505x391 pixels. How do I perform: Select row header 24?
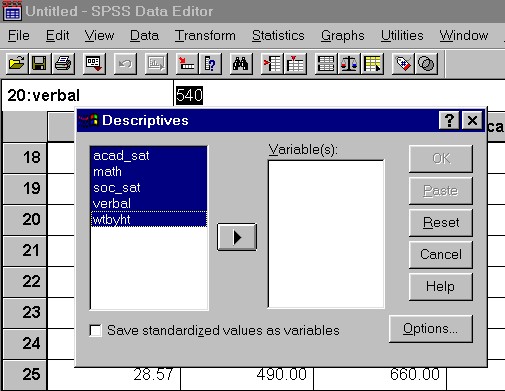25,344
